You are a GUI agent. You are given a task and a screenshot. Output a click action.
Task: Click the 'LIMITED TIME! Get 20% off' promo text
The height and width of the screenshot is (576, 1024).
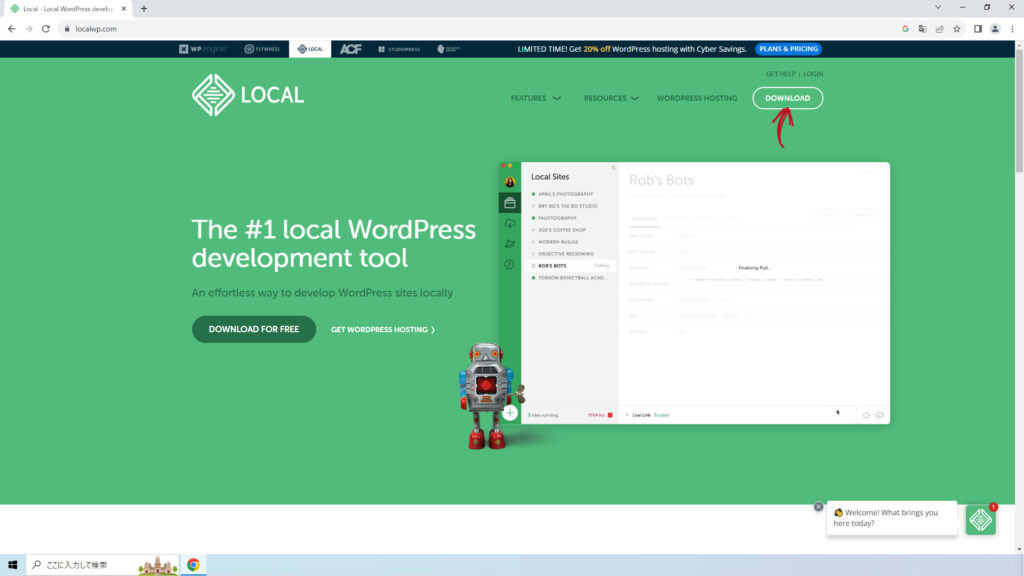point(632,49)
